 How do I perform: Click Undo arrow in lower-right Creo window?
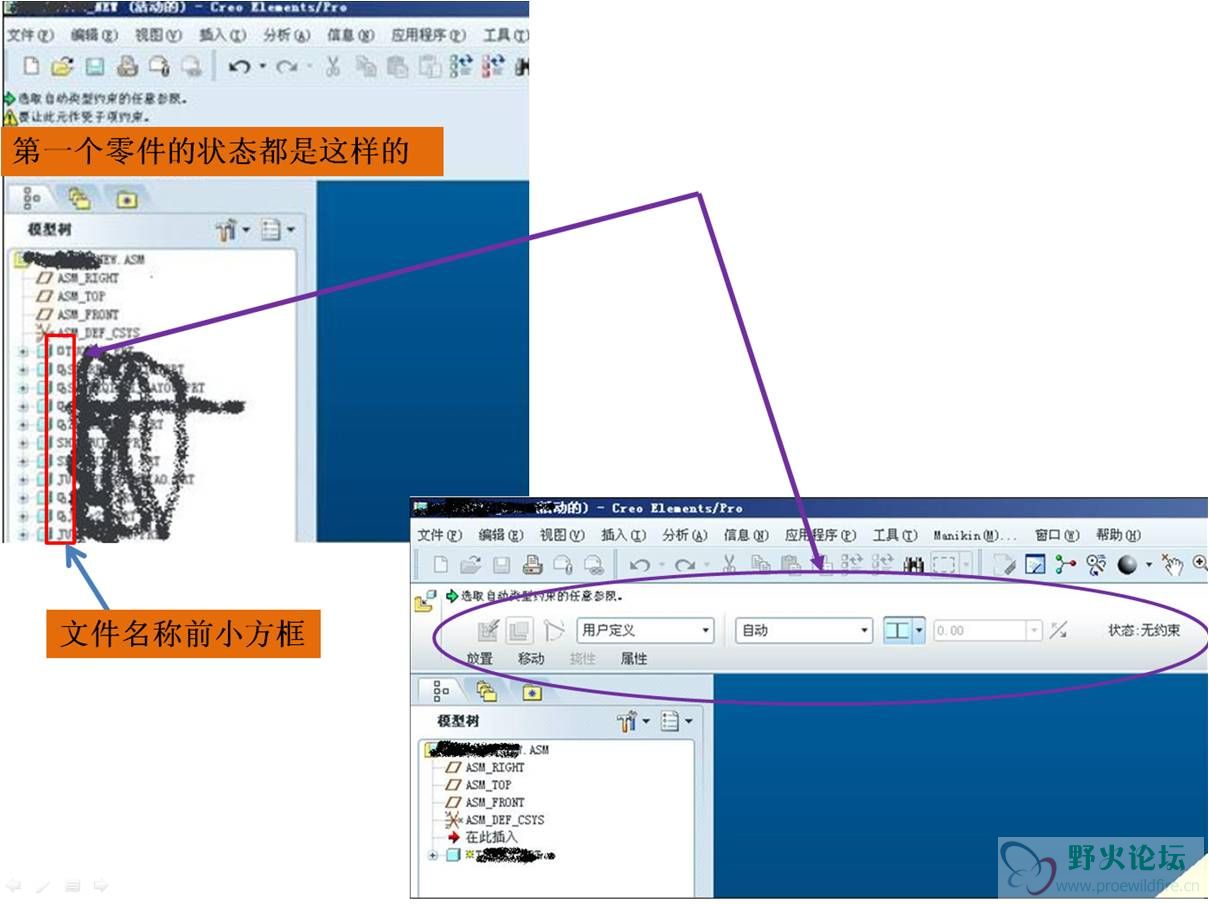point(639,566)
